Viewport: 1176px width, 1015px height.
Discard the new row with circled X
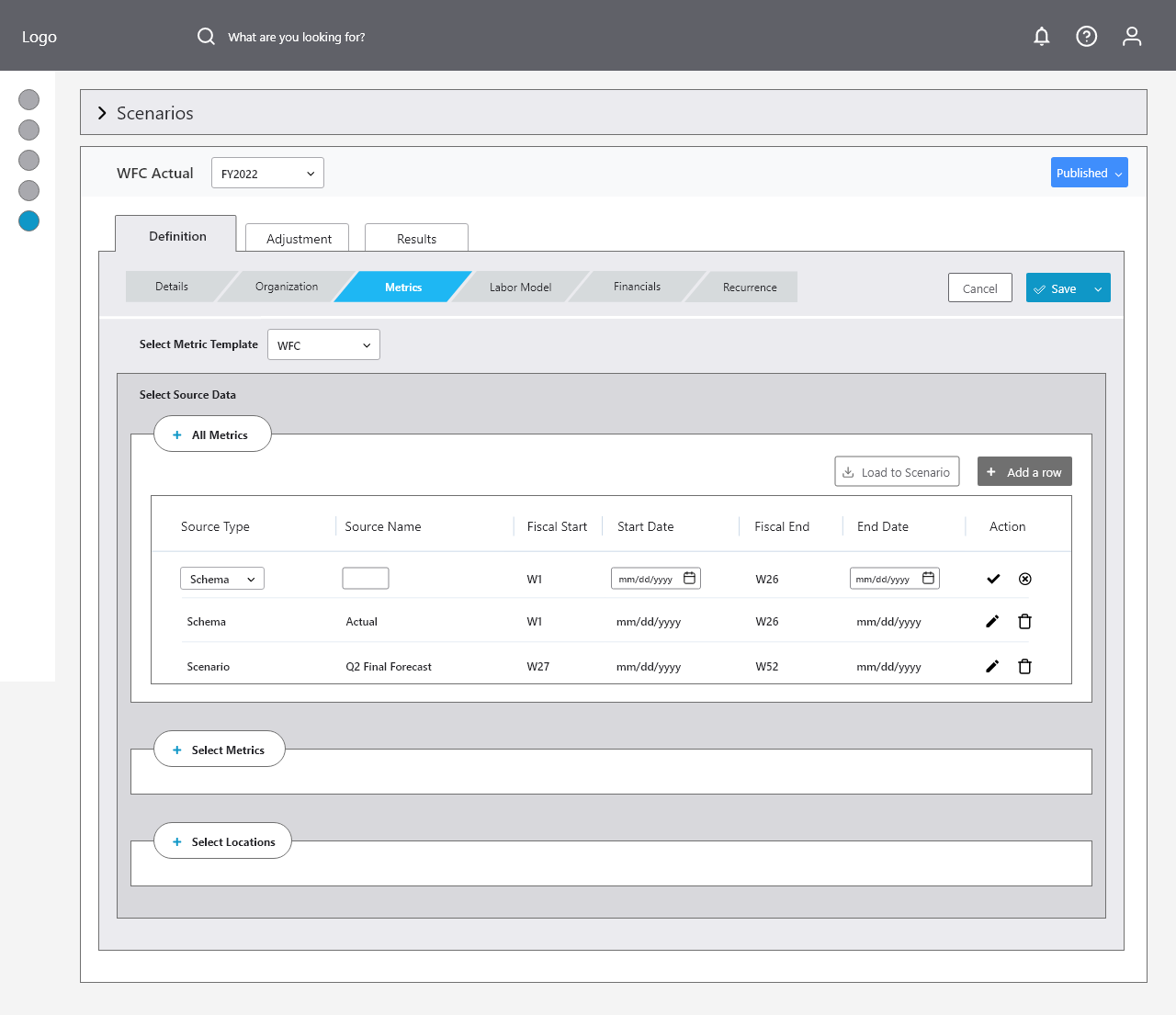click(x=1025, y=579)
